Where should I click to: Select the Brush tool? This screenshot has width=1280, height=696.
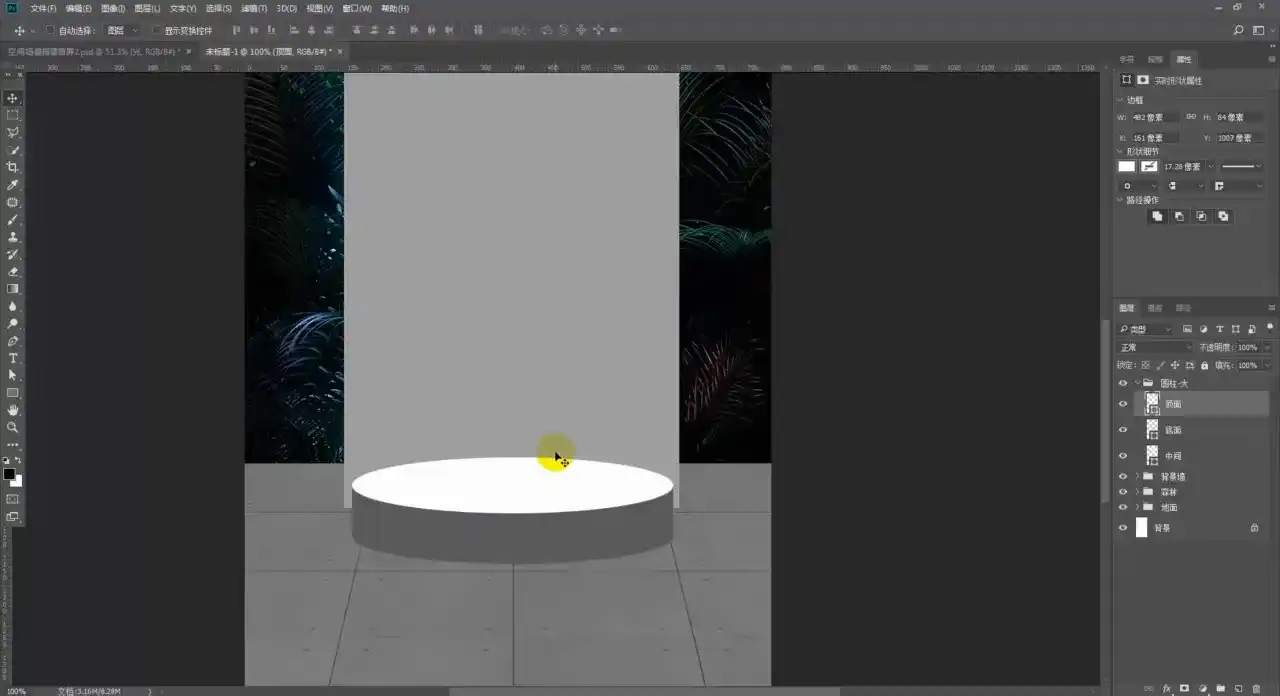pos(13,219)
